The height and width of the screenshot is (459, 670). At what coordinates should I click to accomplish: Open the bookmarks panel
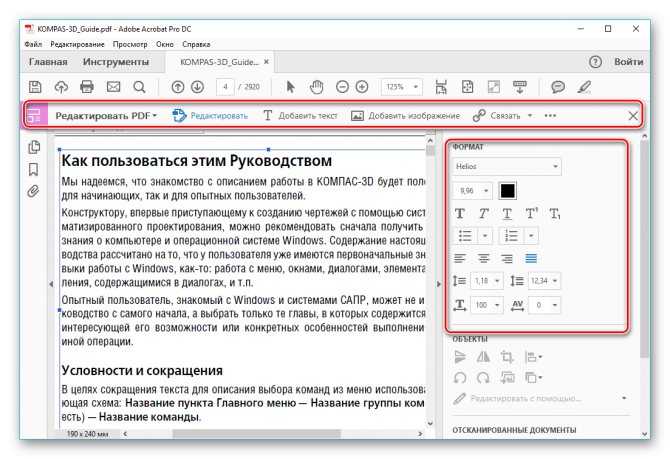tap(33, 169)
